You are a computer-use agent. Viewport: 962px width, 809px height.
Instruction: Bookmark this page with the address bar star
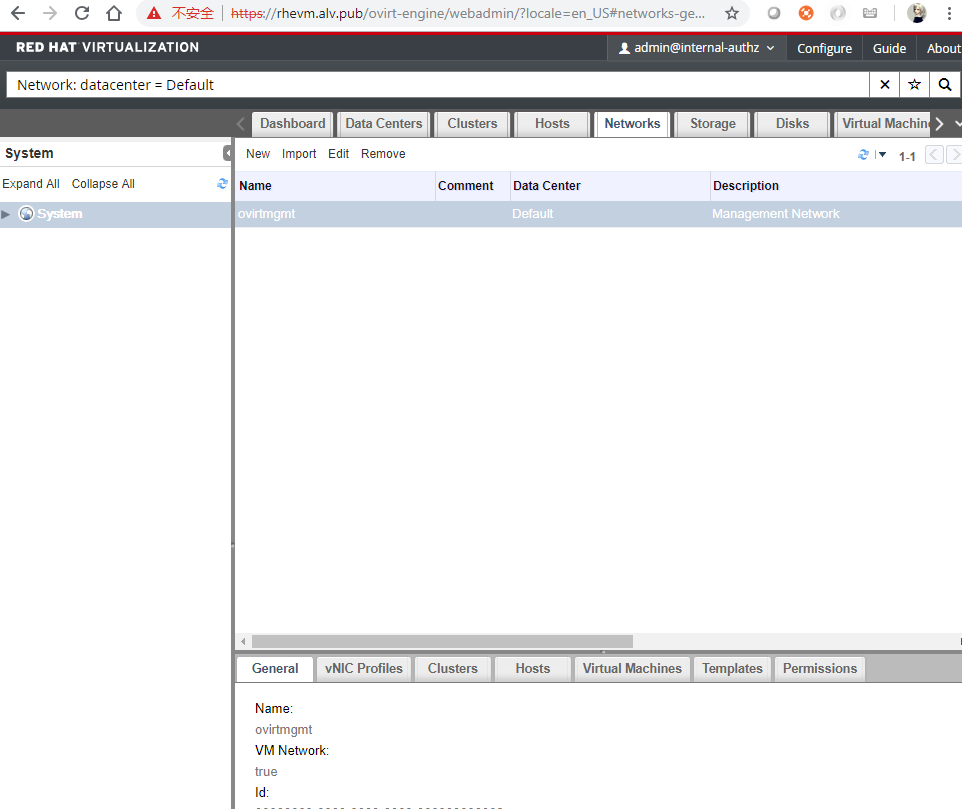pyautogui.click(x=731, y=13)
